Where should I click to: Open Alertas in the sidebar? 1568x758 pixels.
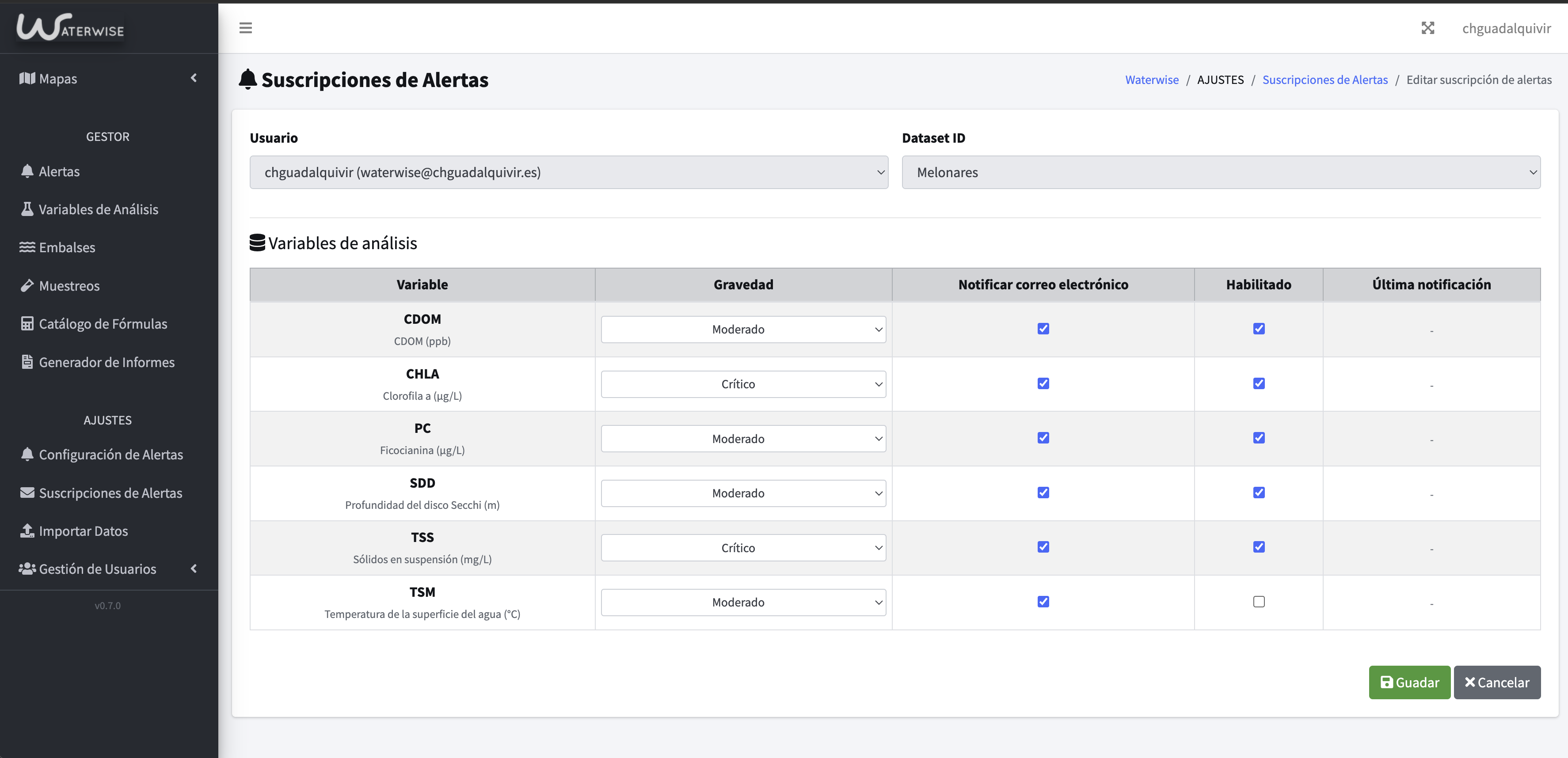(59, 171)
